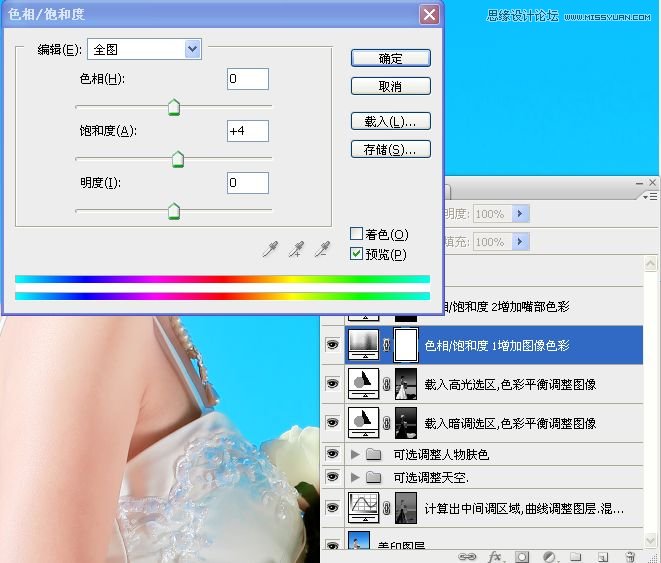The width and height of the screenshot is (661, 563).
Task: Create a new layer icon
Action: click(x=603, y=557)
